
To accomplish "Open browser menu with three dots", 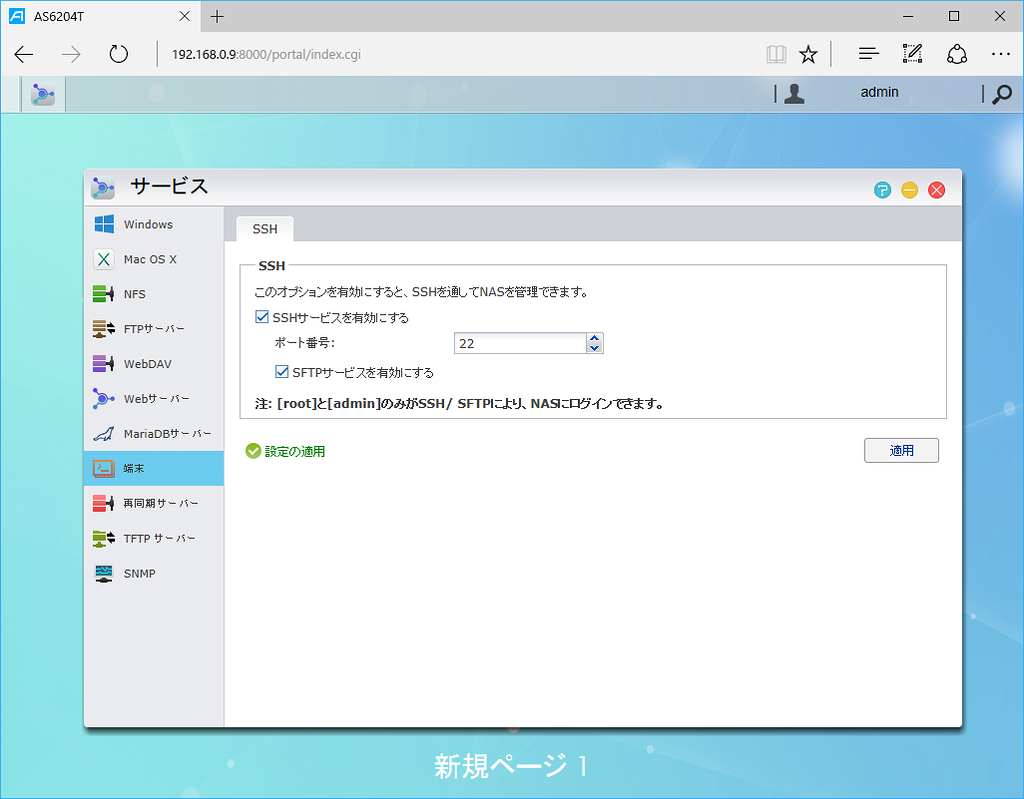I will [1001, 54].
